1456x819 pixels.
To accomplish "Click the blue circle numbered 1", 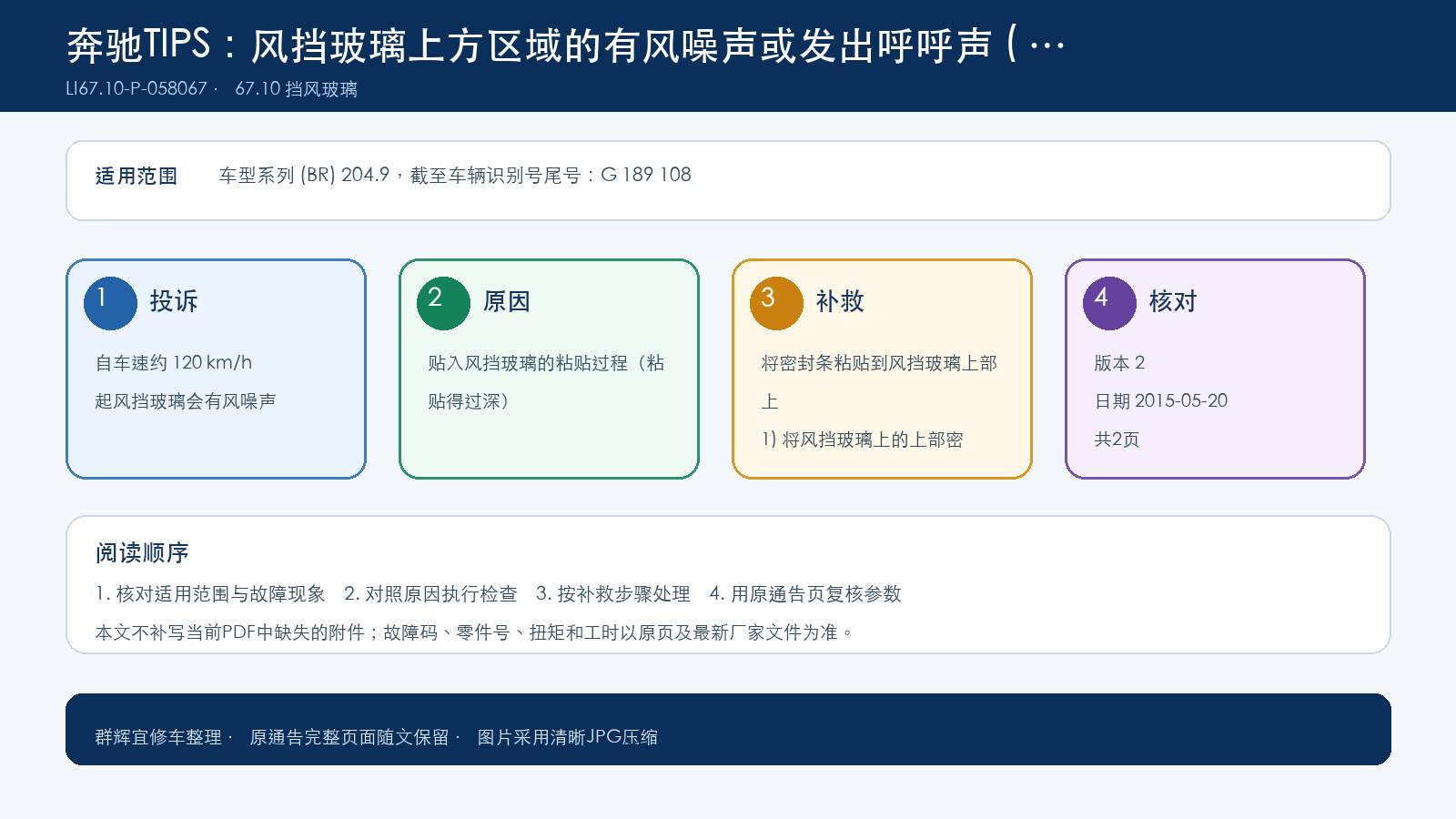I will [110, 303].
